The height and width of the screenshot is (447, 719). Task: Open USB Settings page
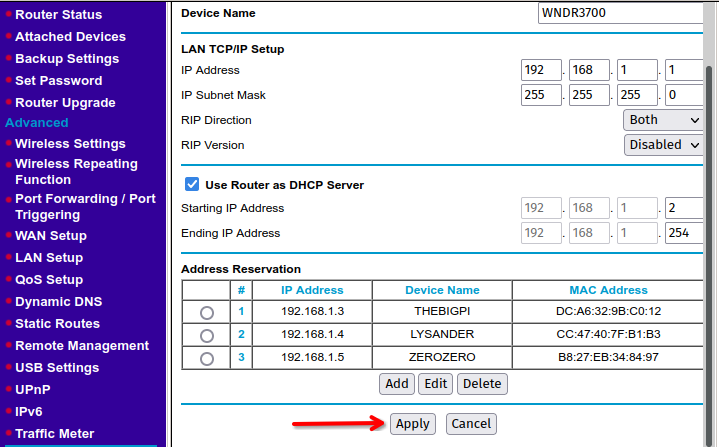coord(57,368)
